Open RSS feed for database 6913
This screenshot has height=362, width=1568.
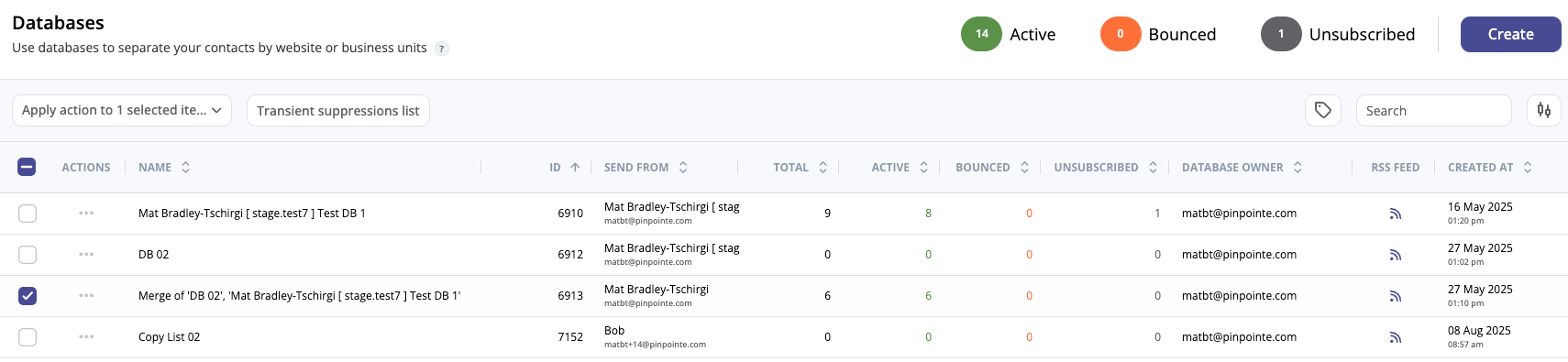[x=1395, y=296]
